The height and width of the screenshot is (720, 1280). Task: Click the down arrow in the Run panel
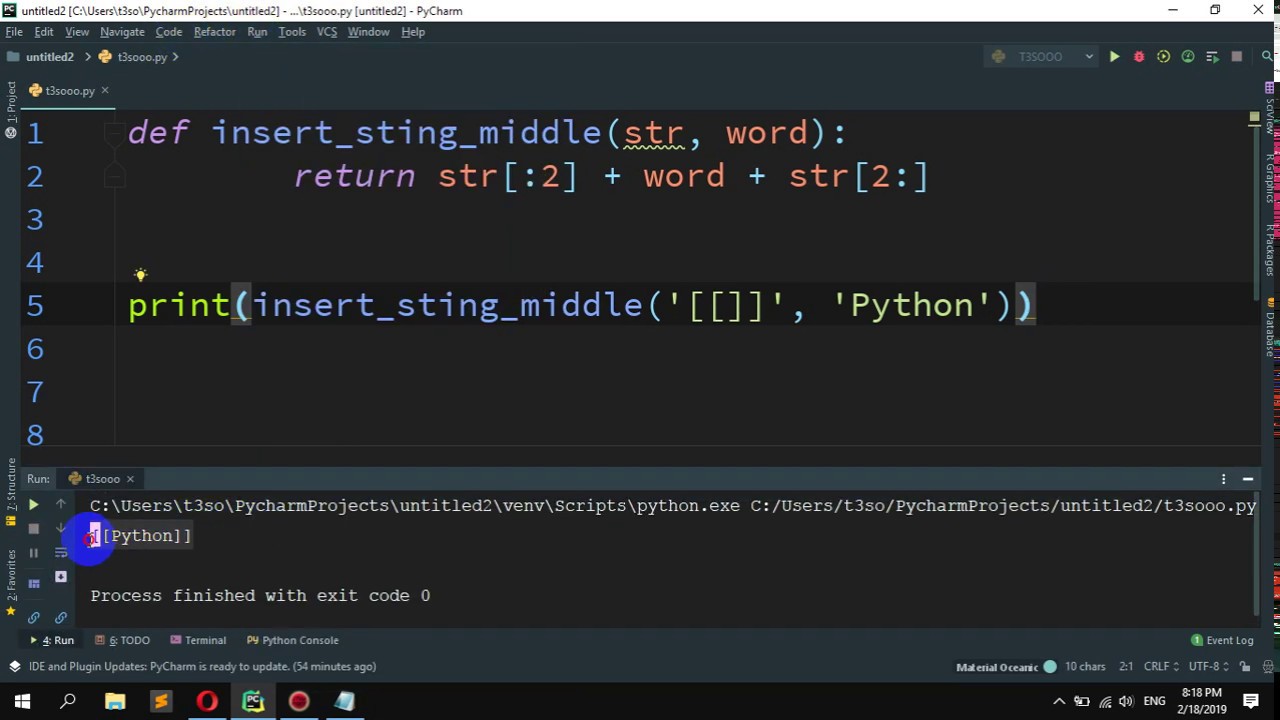[61, 529]
